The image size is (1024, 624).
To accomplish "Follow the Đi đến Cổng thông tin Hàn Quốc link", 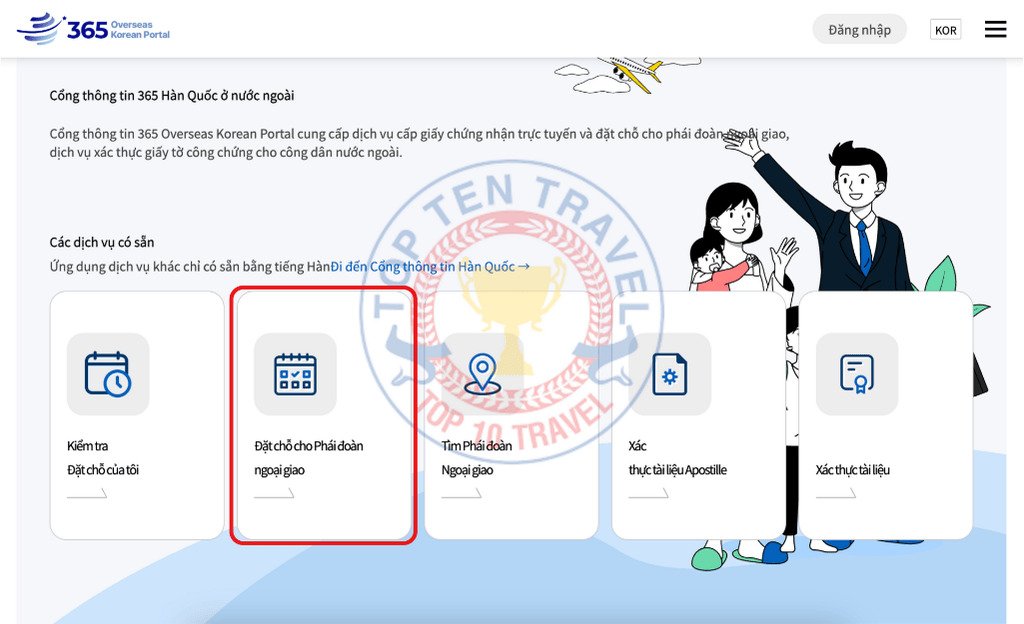I will (x=430, y=266).
